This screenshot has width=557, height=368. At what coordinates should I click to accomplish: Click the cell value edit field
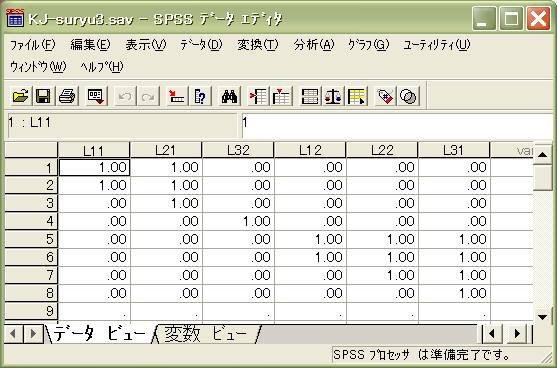pyautogui.click(x=398, y=126)
